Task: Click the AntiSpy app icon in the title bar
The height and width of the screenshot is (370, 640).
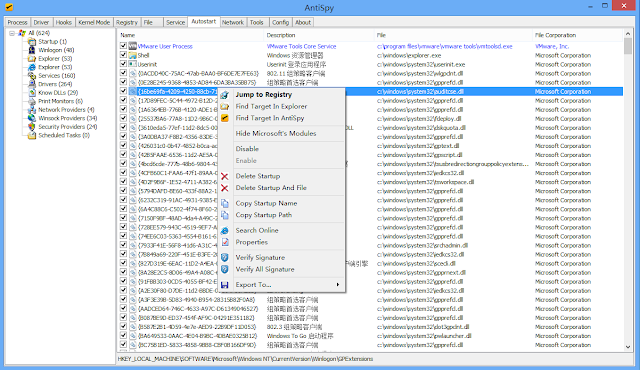Action: [9, 7]
